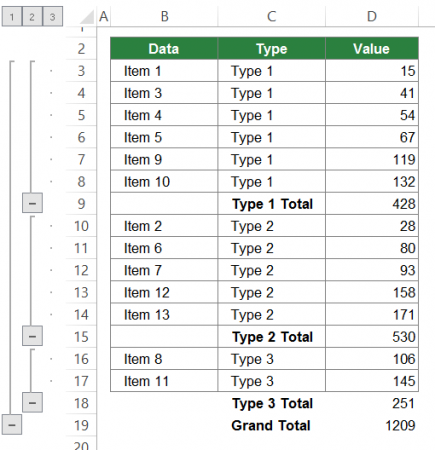Image resolution: width=435 pixels, height=450 pixels.
Task: Select column C header
Action: click(x=271, y=16)
